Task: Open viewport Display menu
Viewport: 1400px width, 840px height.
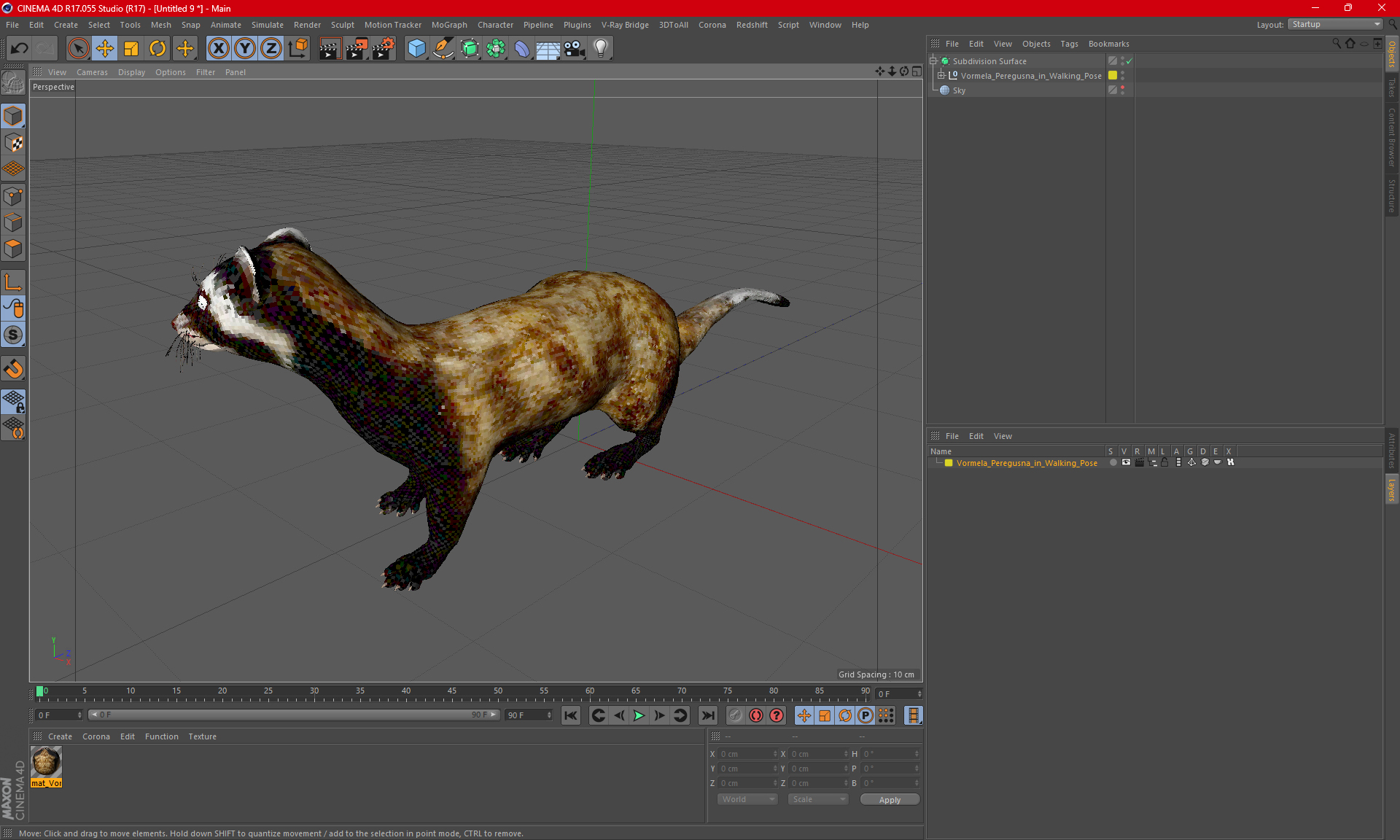Action: [x=131, y=72]
